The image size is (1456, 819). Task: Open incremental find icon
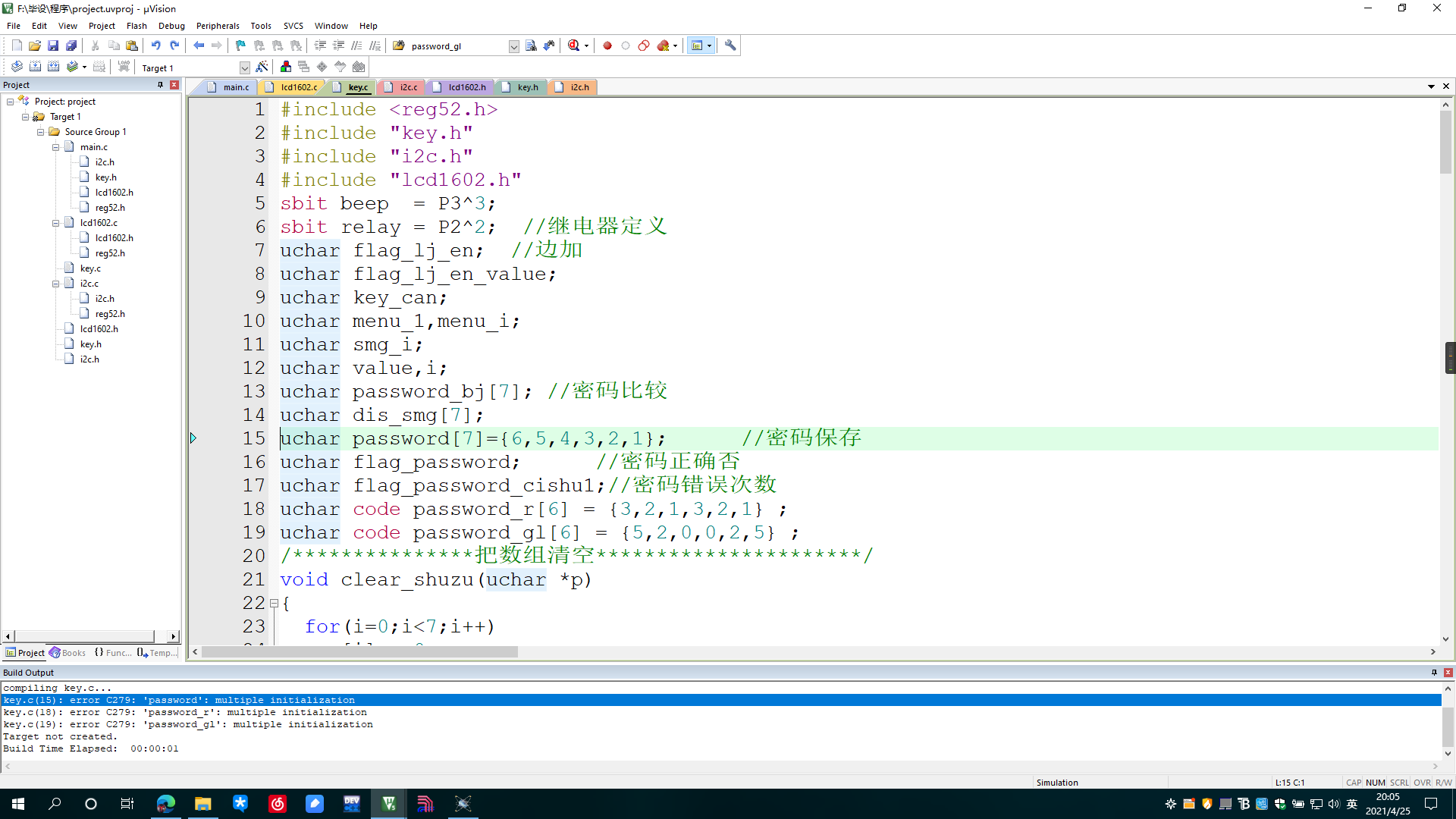coord(549,45)
